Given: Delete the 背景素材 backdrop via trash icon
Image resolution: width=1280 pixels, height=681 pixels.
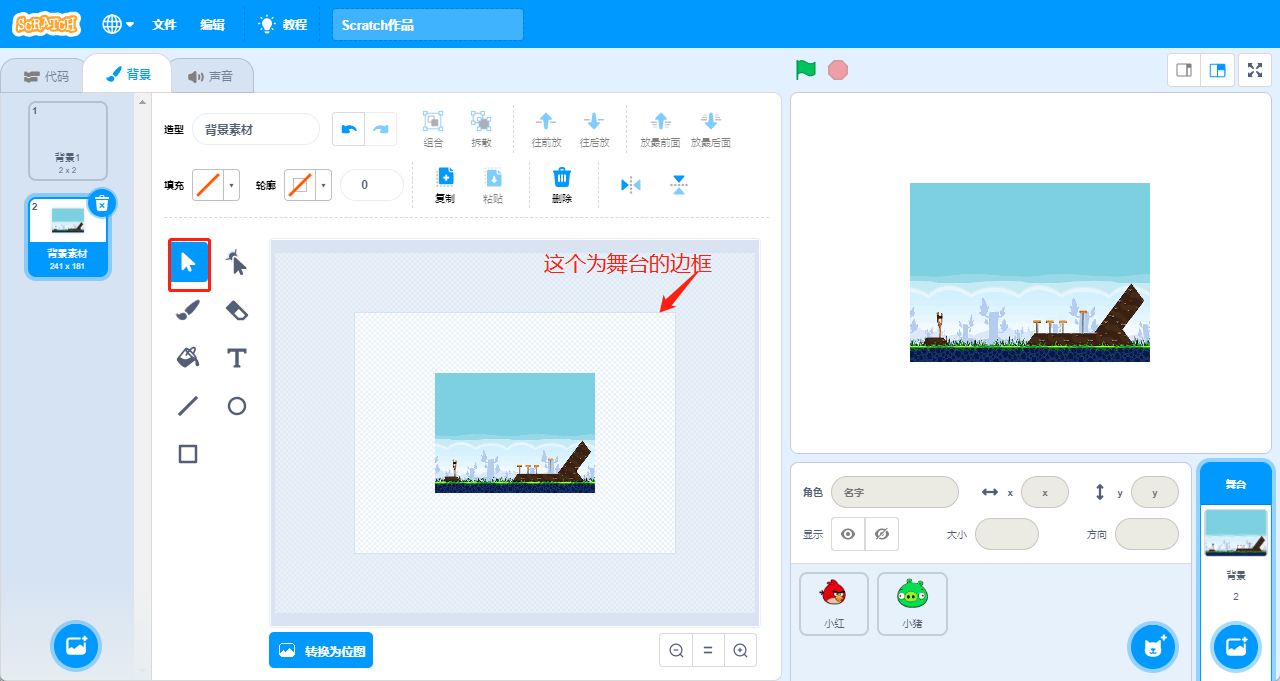Looking at the screenshot, I should pos(101,203).
